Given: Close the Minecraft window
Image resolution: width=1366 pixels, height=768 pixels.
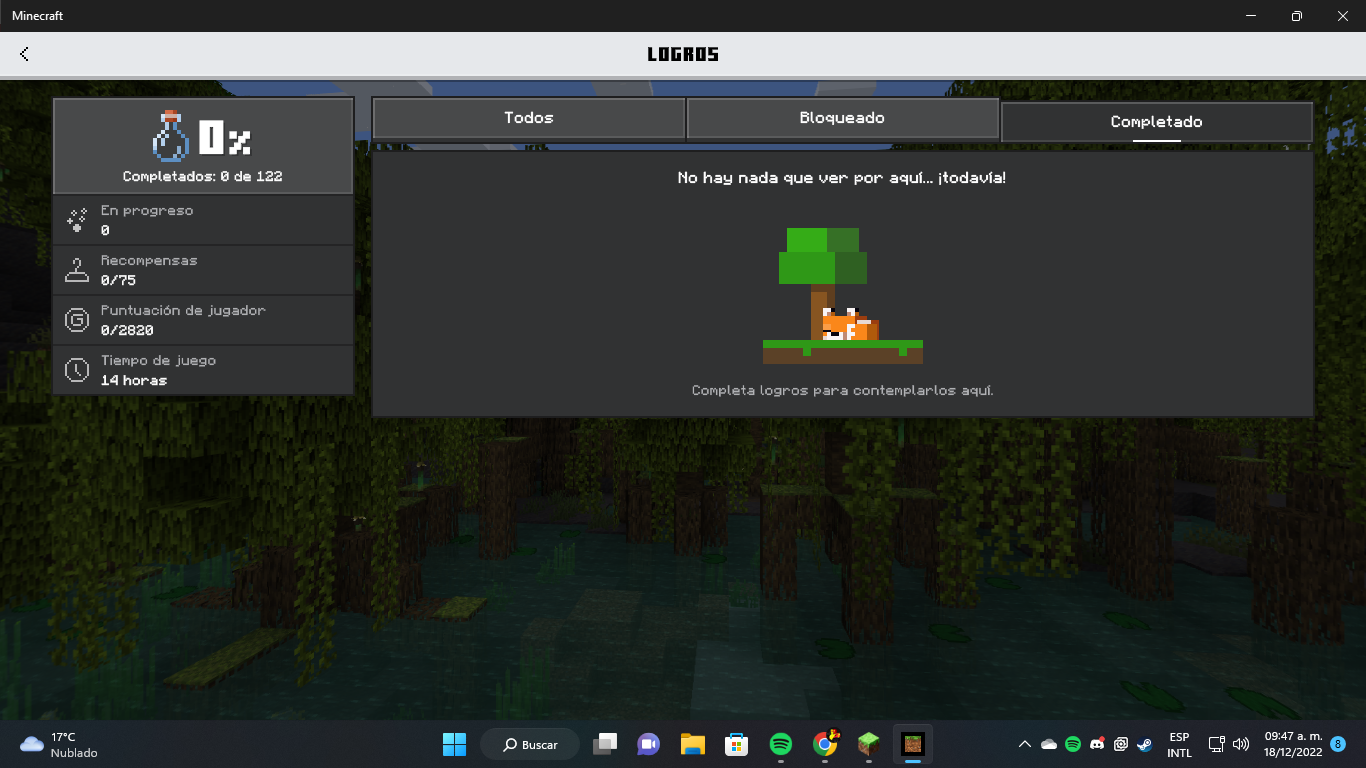Looking at the screenshot, I should tap(1343, 16).
